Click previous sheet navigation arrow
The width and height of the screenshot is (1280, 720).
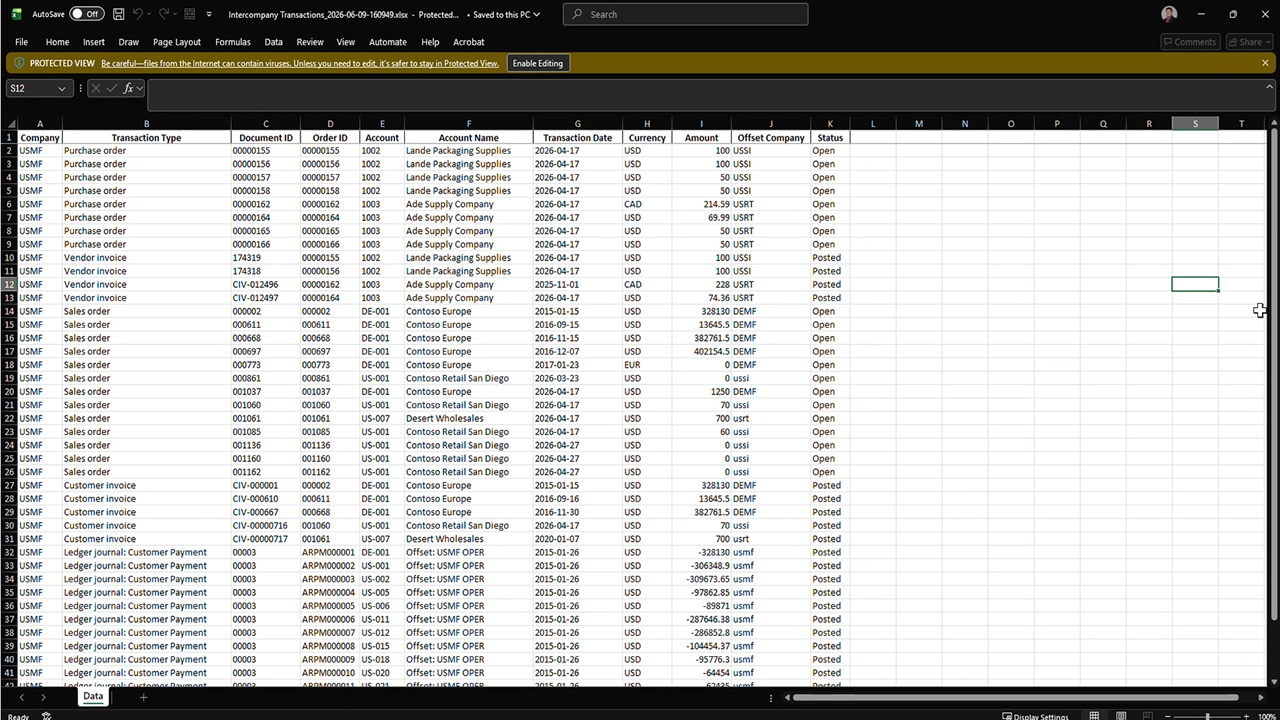(x=21, y=697)
